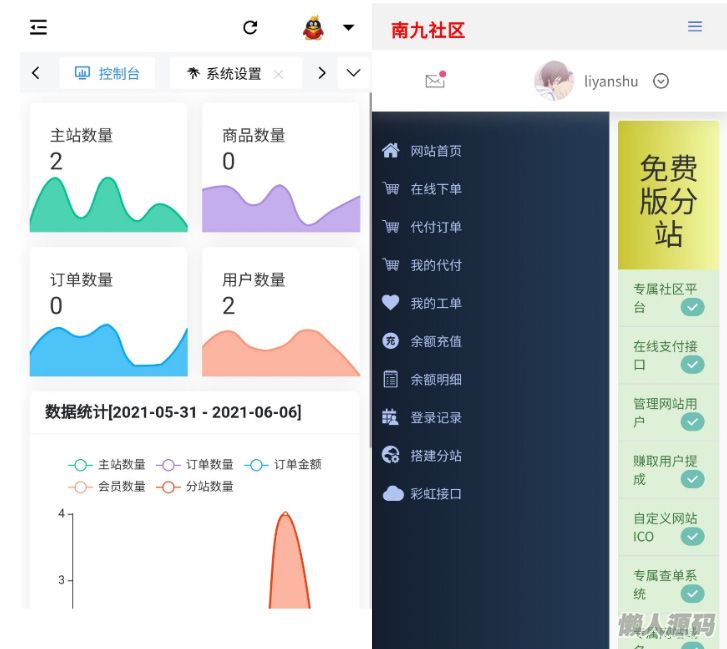Expand the dropdown arrow beside penguin avatar
This screenshot has width=727, height=649.
349,27
